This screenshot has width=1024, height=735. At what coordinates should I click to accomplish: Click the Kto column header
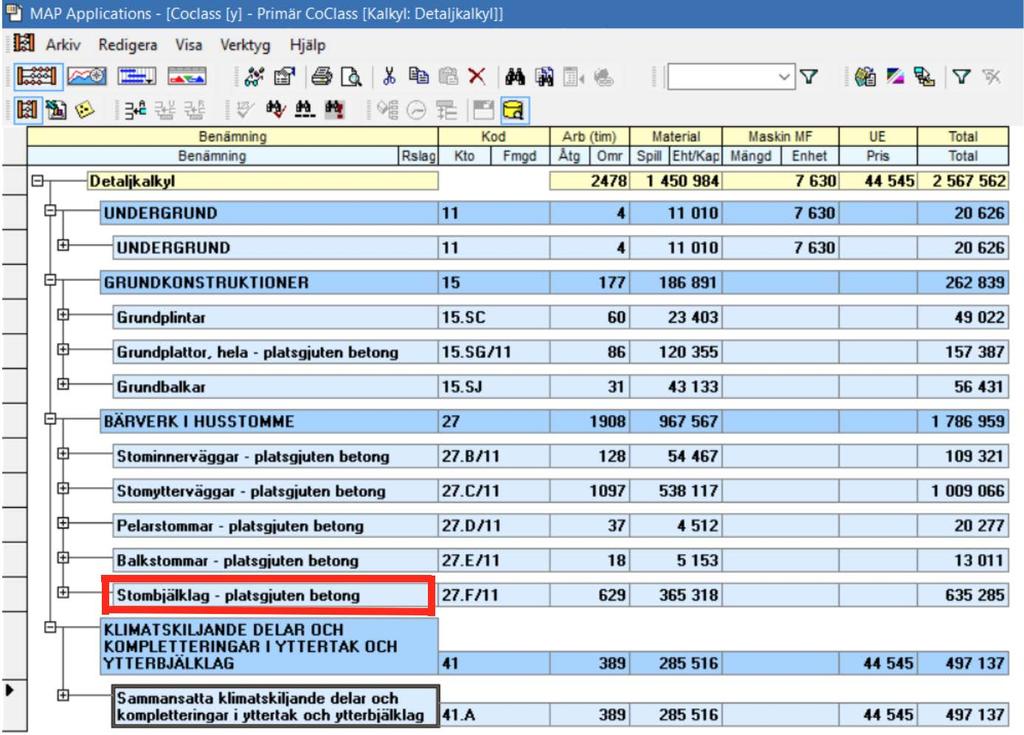[464, 155]
